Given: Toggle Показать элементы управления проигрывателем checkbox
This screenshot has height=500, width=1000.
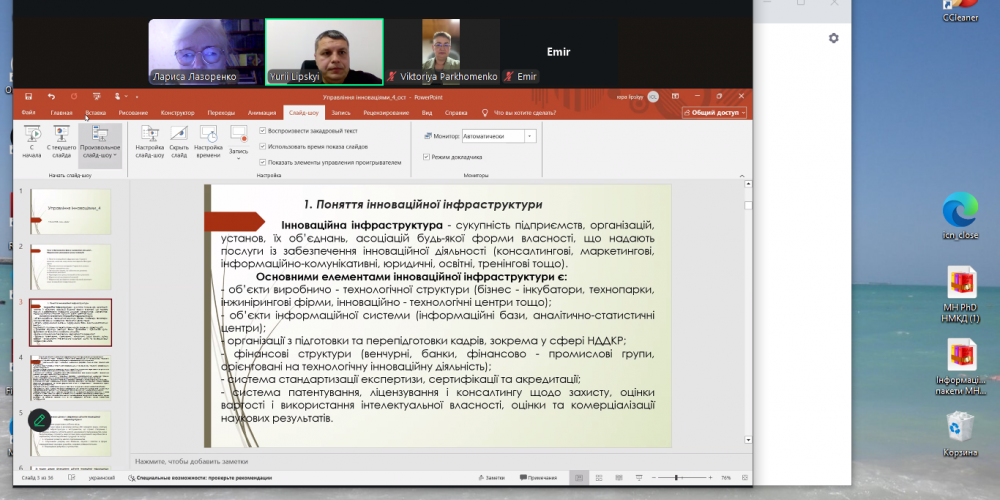Looking at the screenshot, I should tap(263, 163).
